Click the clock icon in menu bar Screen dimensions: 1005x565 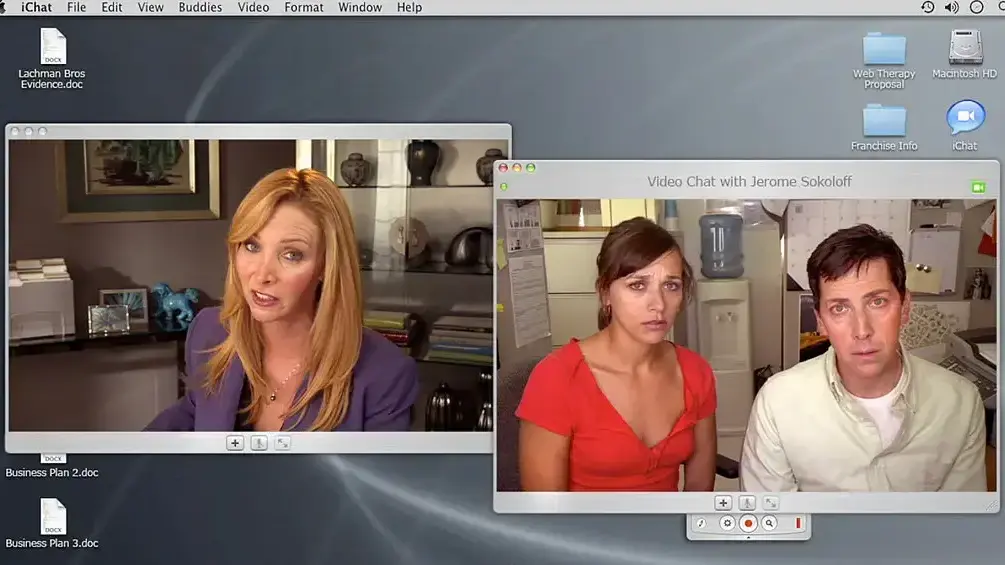pos(976,7)
